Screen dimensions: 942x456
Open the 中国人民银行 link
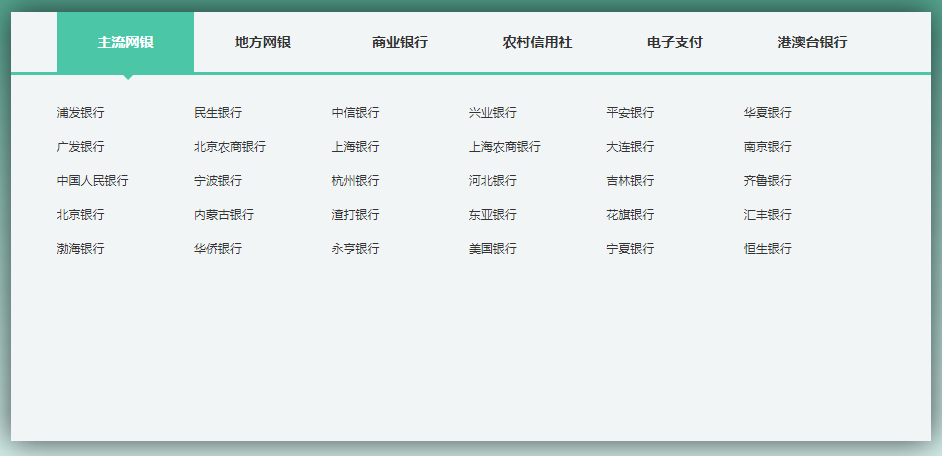[92, 181]
